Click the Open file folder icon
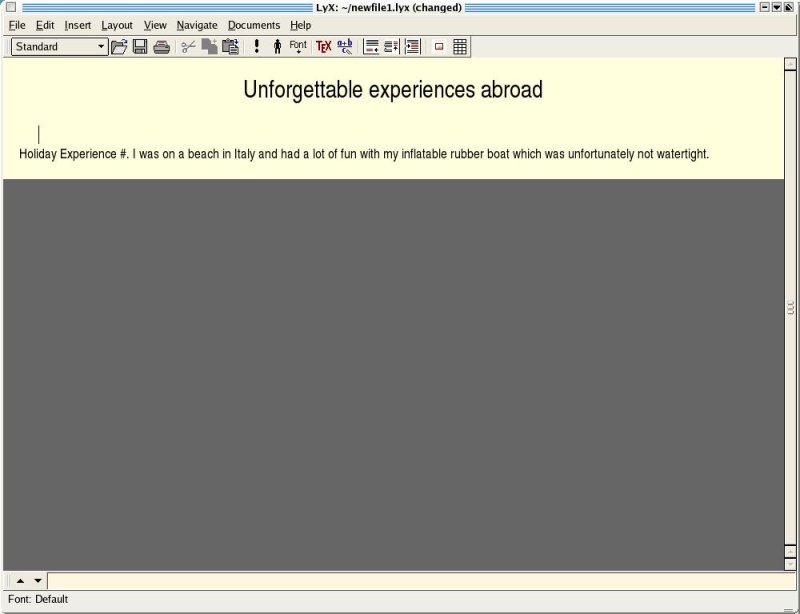The height and width of the screenshot is (614, 800). pyautogui.click(x=119, y=46)
